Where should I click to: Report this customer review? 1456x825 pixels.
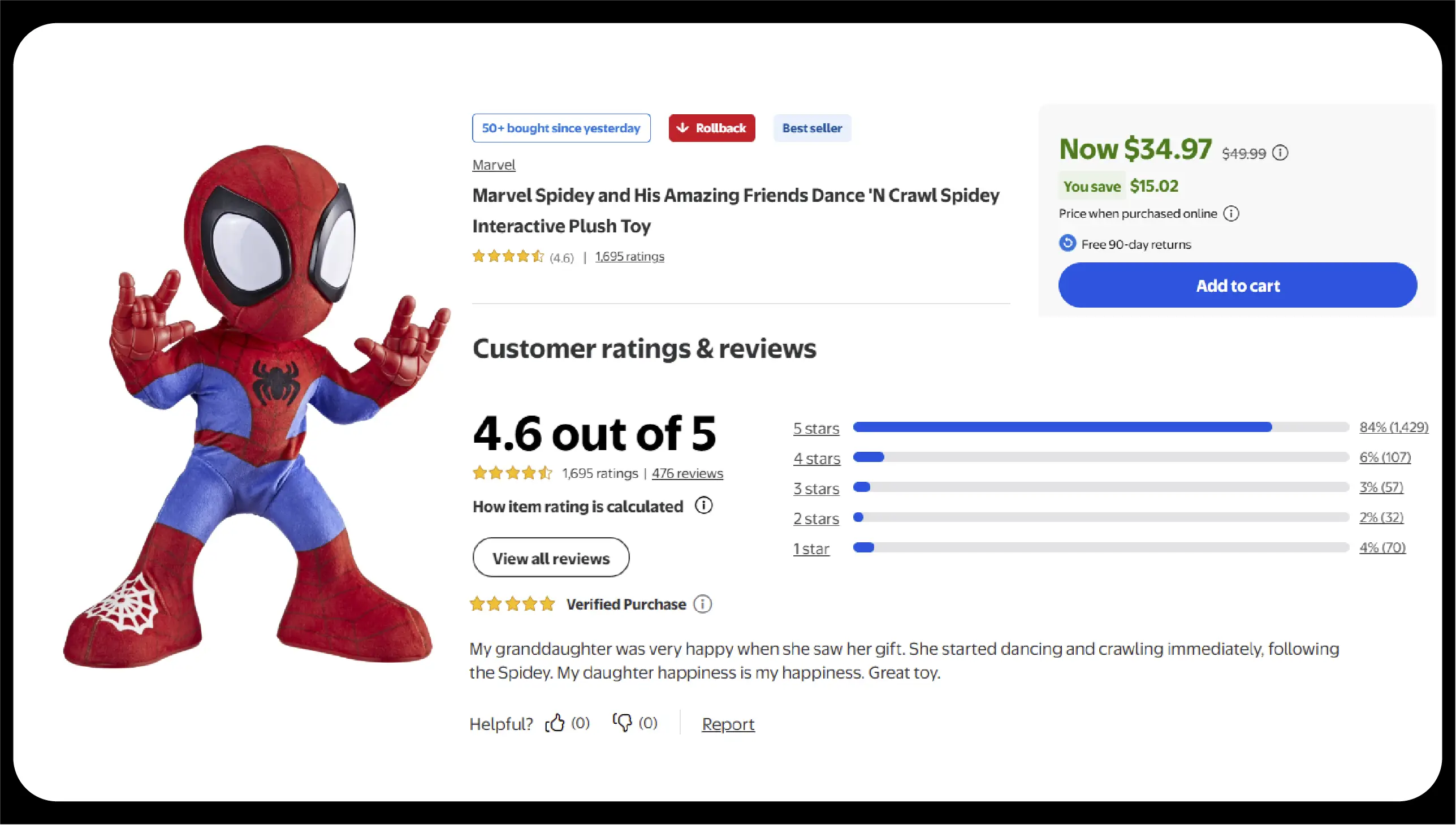tap(728, 724)
